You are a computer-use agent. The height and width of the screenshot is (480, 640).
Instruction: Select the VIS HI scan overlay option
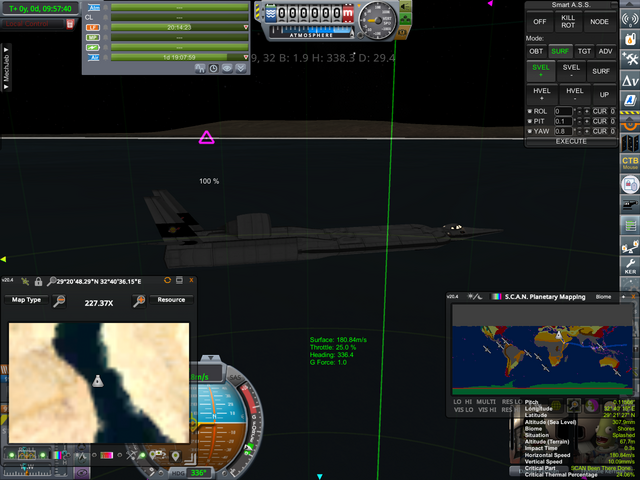(x=487, y=410)
